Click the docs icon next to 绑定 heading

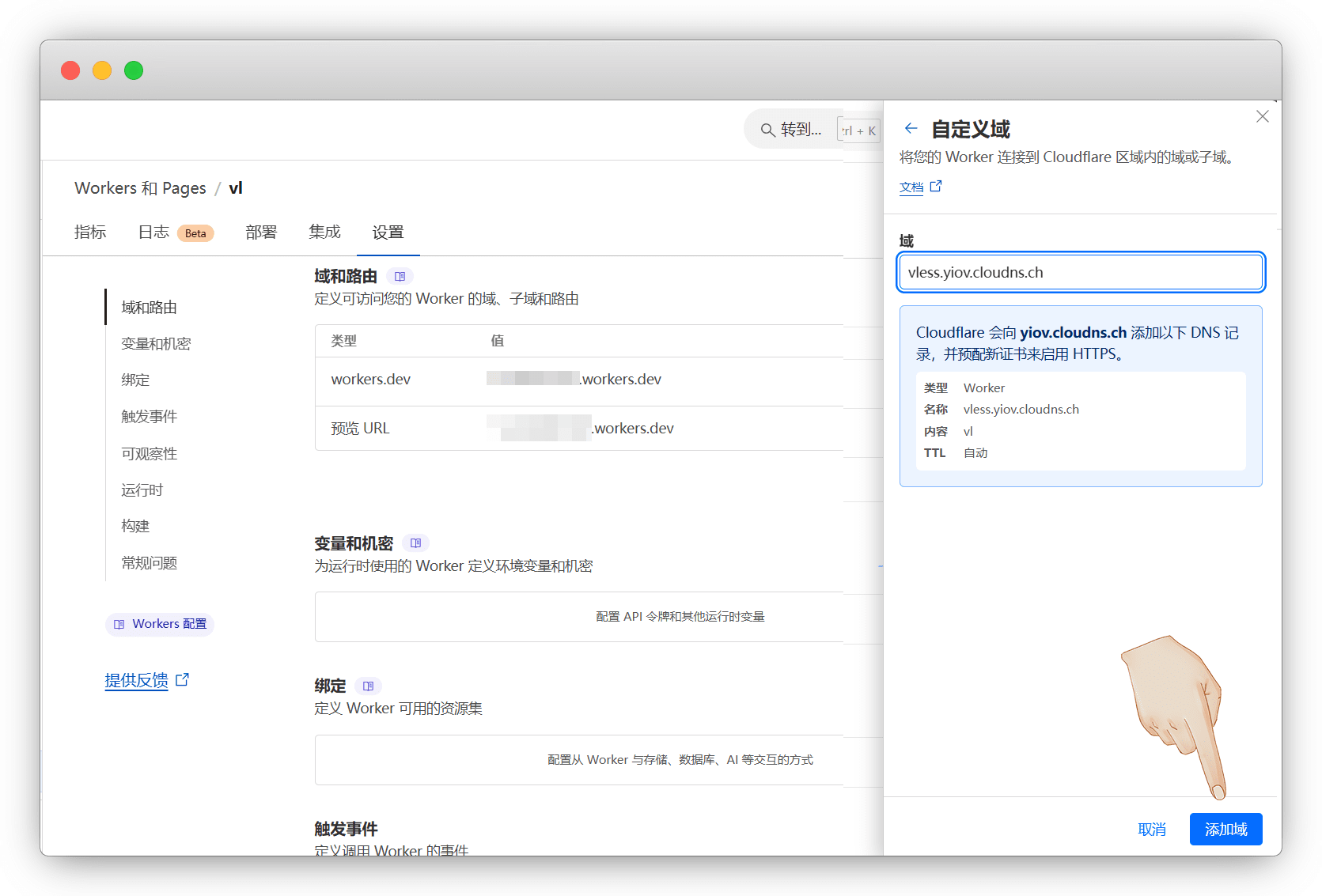coord(368,686)
